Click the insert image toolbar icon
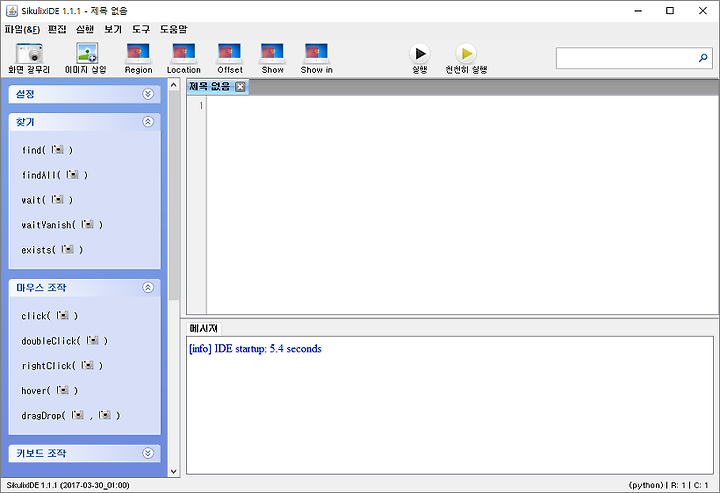The image size is (720, 493). point(87,53)
